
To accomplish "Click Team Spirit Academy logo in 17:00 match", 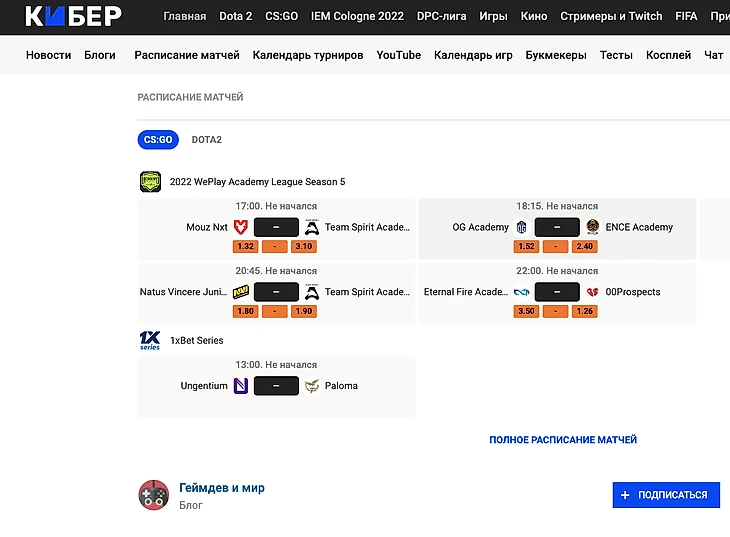I will tap(312, 227).
